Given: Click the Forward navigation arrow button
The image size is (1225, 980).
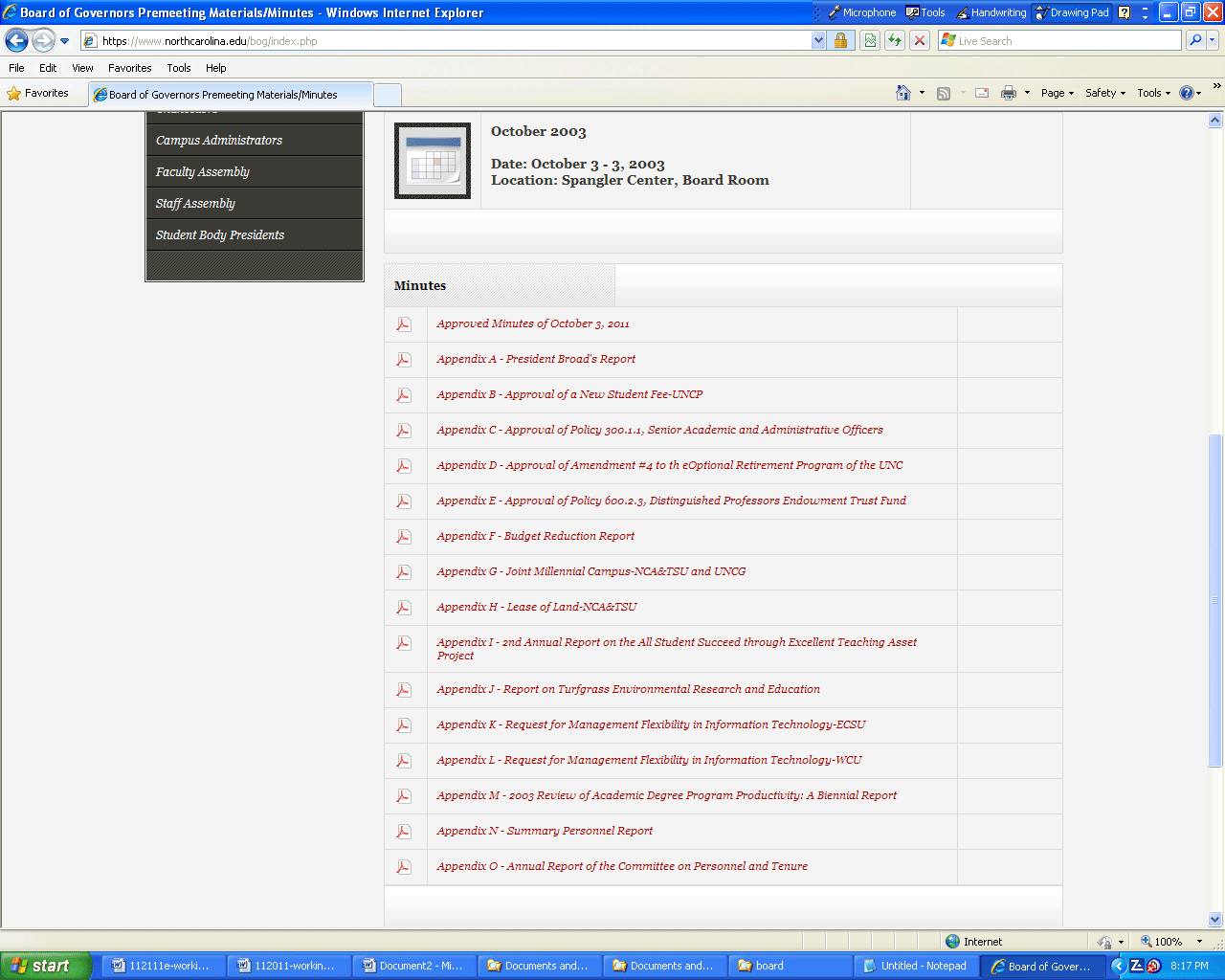Looking at the screenshot, I should click(x=43, y=40).
